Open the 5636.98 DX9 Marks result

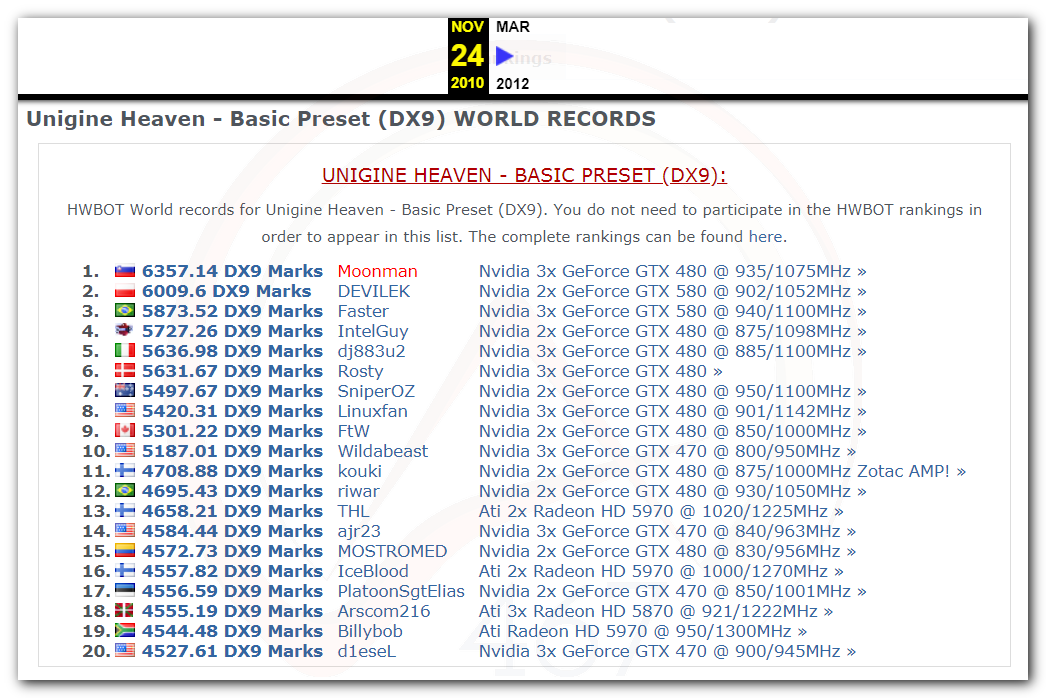point(232,352)
